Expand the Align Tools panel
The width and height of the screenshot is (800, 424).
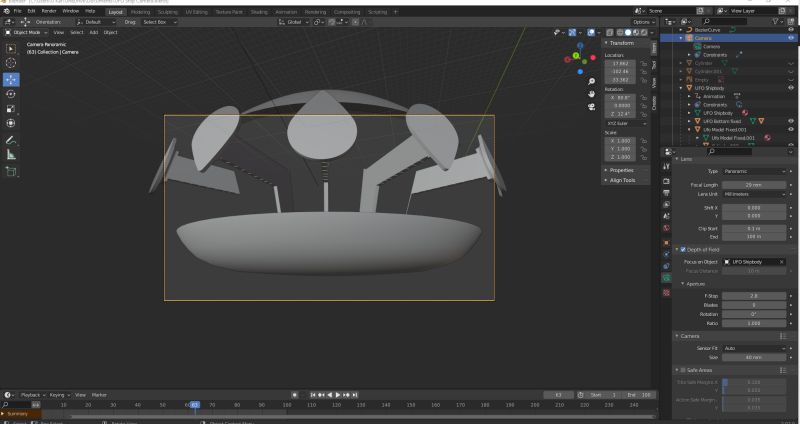(622, 180)
